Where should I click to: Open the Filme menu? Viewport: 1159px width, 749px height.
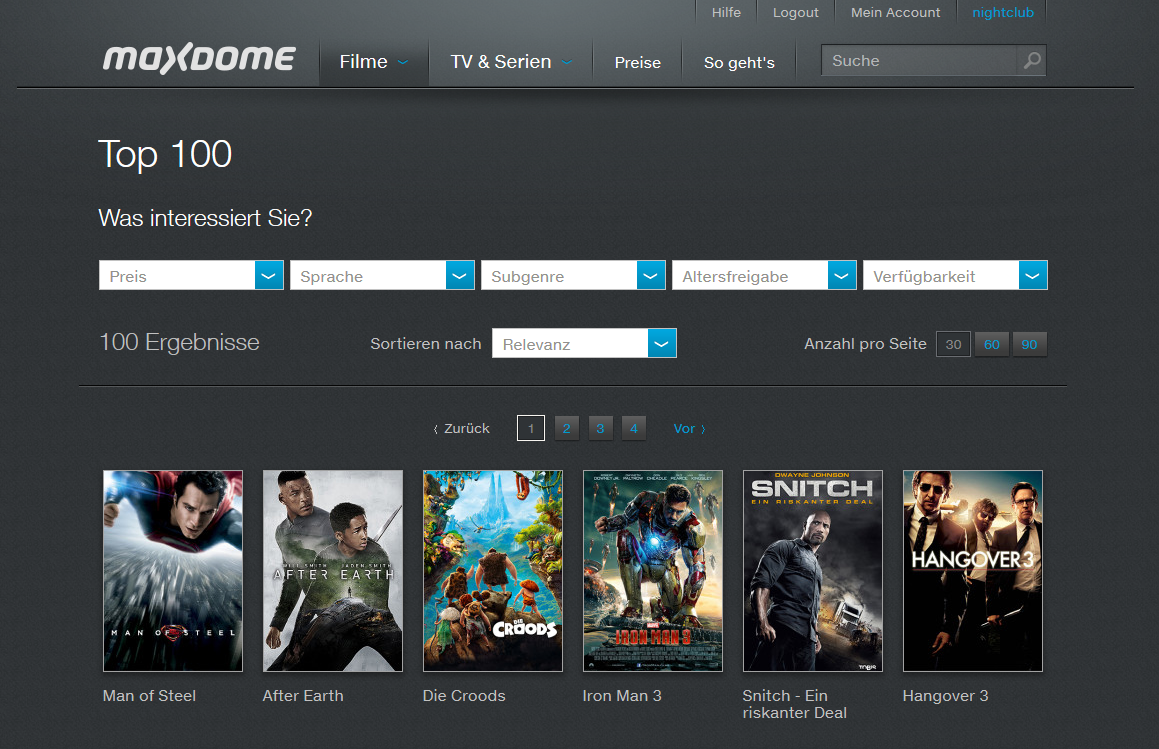click(373, 62)
